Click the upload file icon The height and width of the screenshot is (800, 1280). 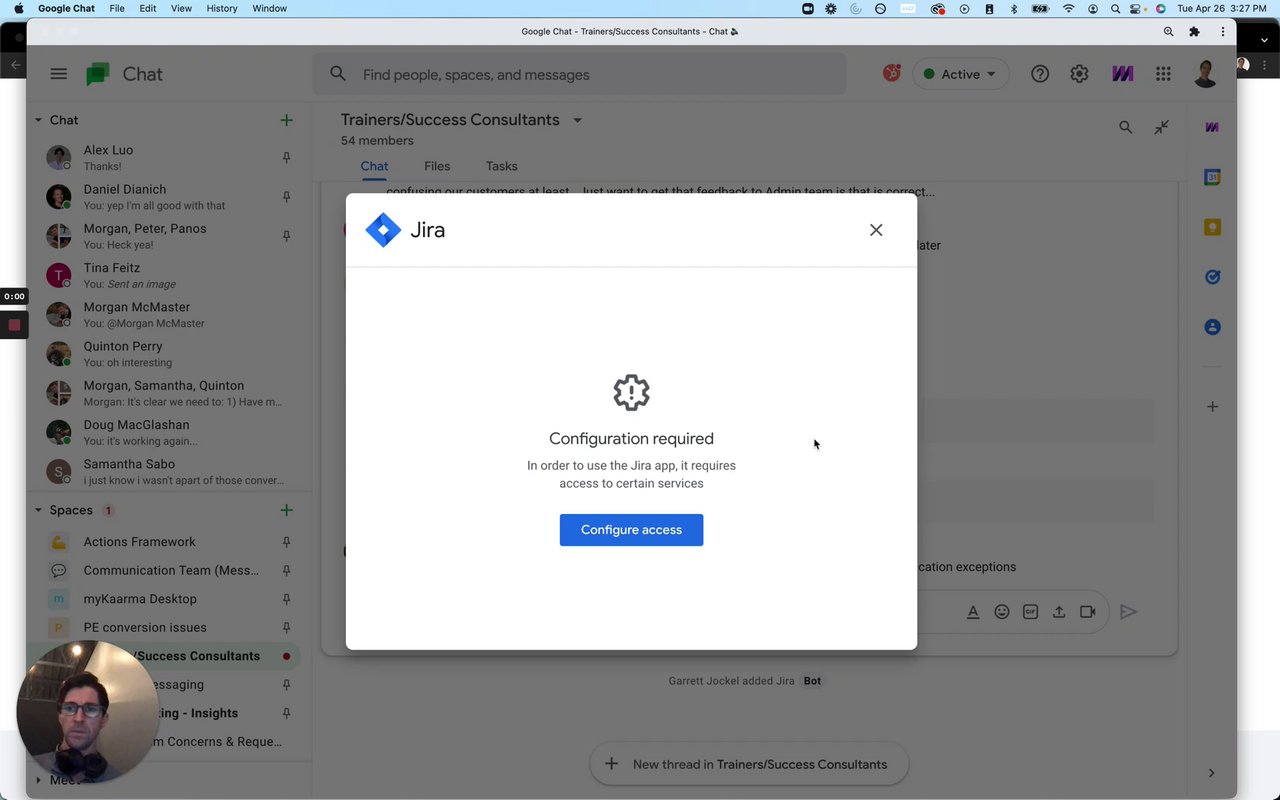pos(1059,612)
